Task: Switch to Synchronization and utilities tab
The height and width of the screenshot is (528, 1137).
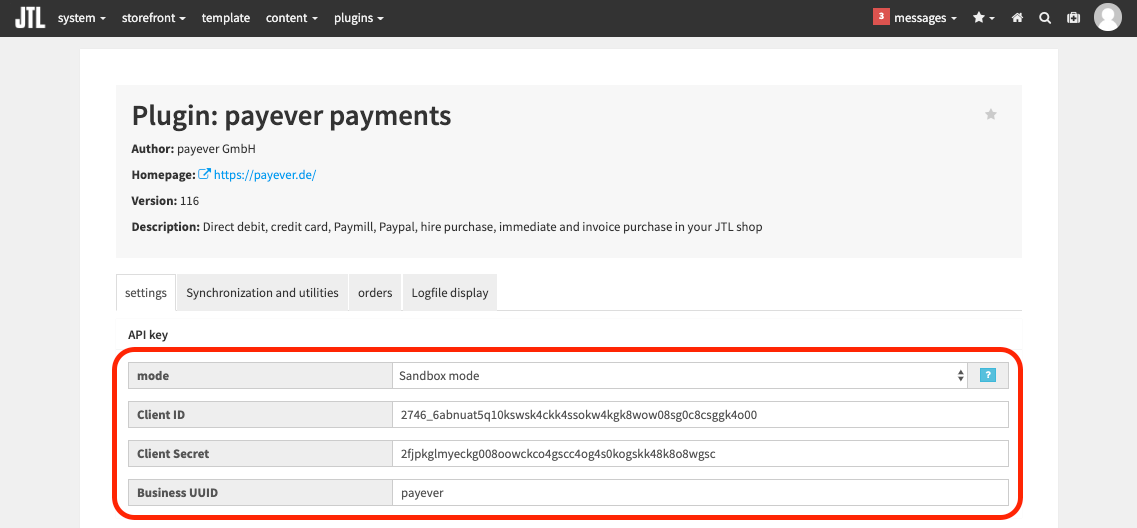Action: click(262, 293)
